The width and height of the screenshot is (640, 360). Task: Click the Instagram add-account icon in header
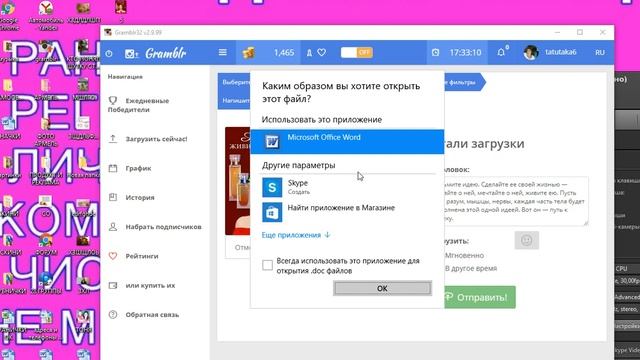click(131, 53)
